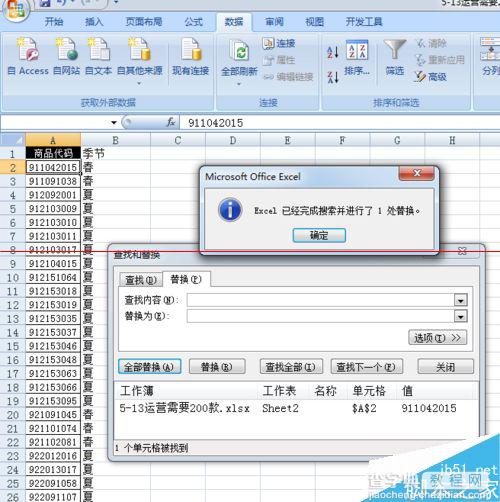Open 高级 advanced filter

[431, 77]
